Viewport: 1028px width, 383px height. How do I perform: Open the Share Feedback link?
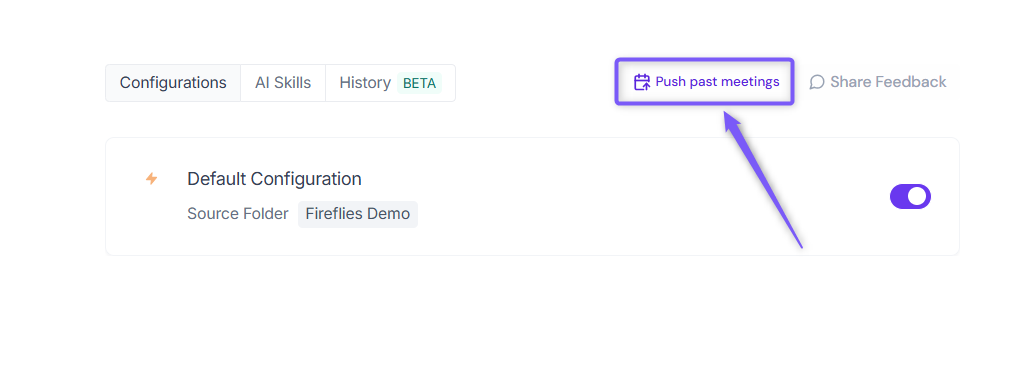tap(878, 82)
